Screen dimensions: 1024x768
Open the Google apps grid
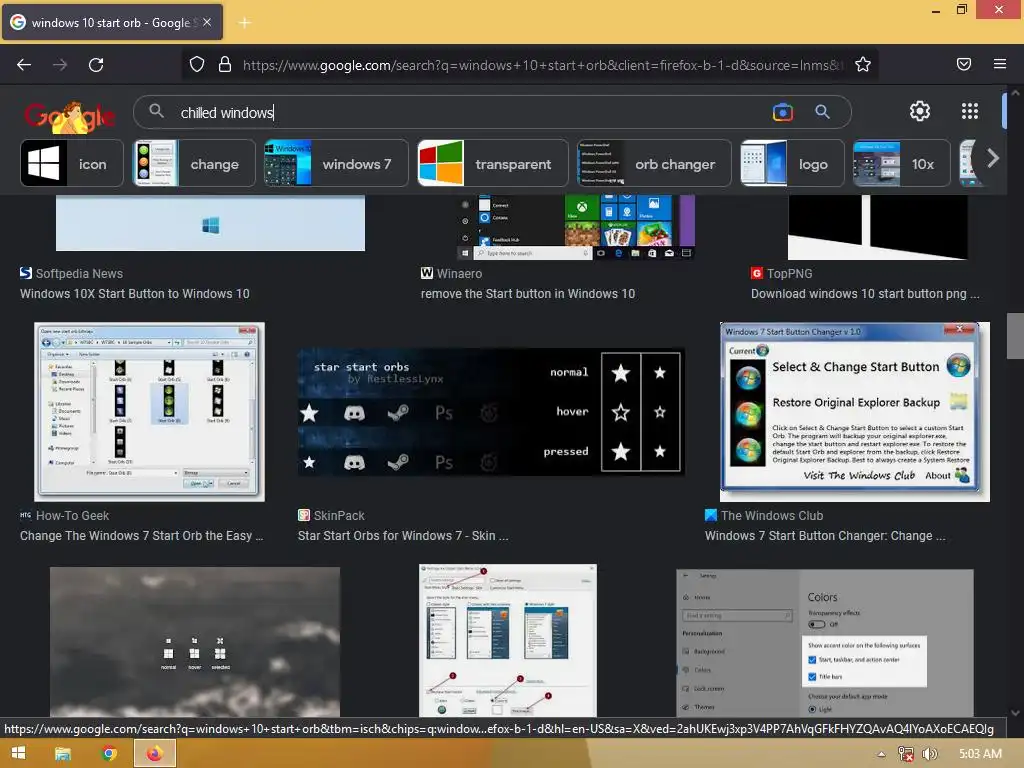970,111
